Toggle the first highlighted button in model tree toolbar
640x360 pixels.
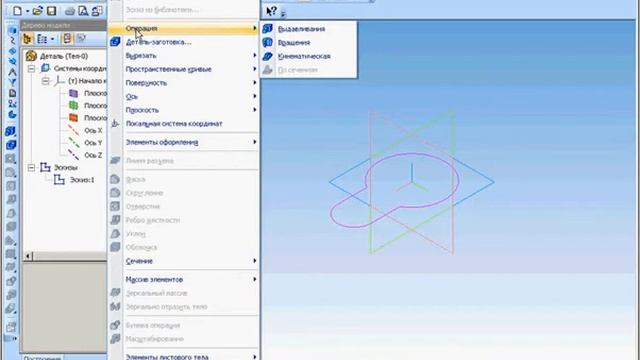click(28, 39)
